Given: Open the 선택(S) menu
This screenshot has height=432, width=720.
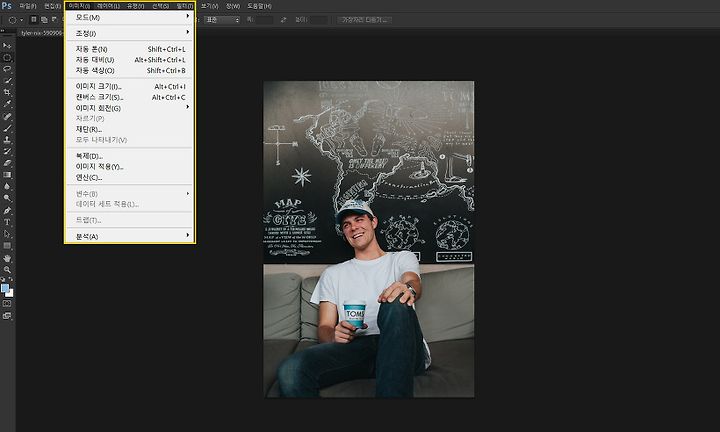Looking at the screenshot, I should [160, 6].
